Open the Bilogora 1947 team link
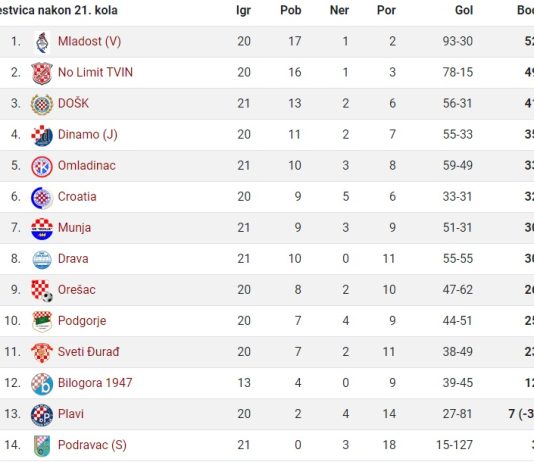534x462 pixels. 95,383
